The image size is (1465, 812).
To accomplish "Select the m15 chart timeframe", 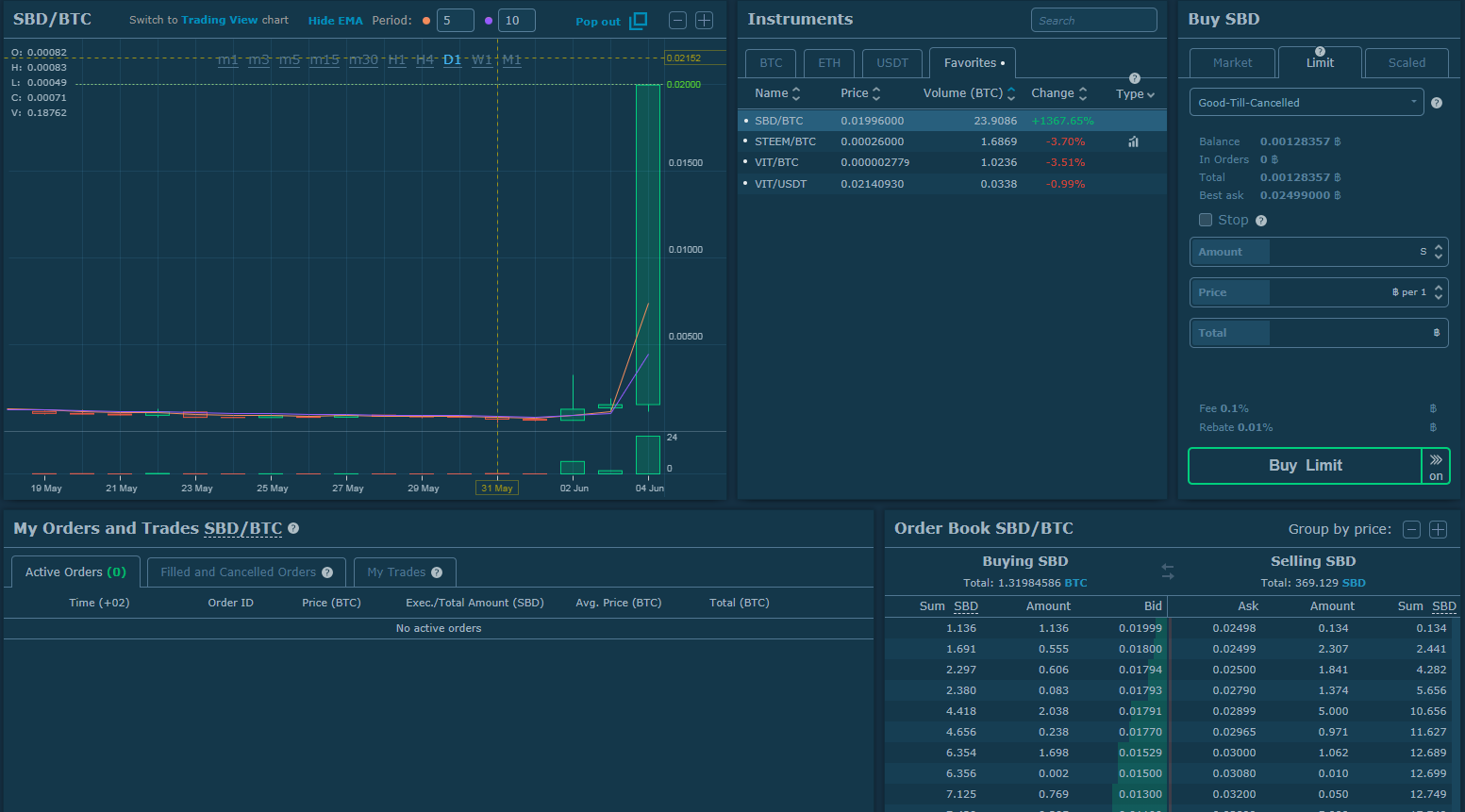I will pos(325,59).
